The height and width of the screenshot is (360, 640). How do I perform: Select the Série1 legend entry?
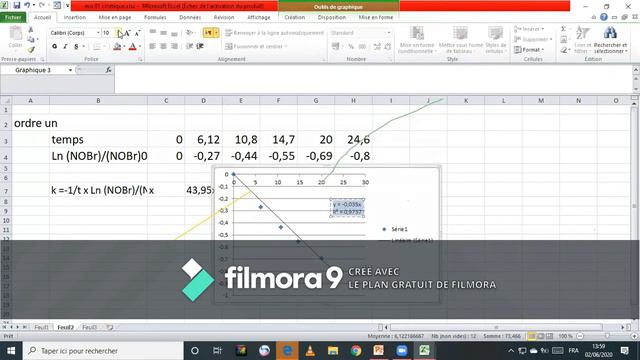point(395,229)
